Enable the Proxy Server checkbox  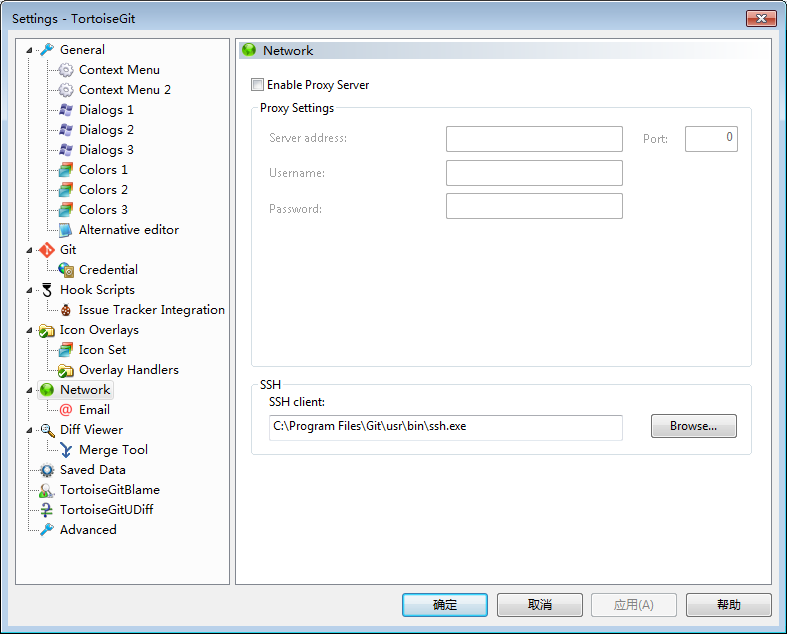tap(258, 85)
